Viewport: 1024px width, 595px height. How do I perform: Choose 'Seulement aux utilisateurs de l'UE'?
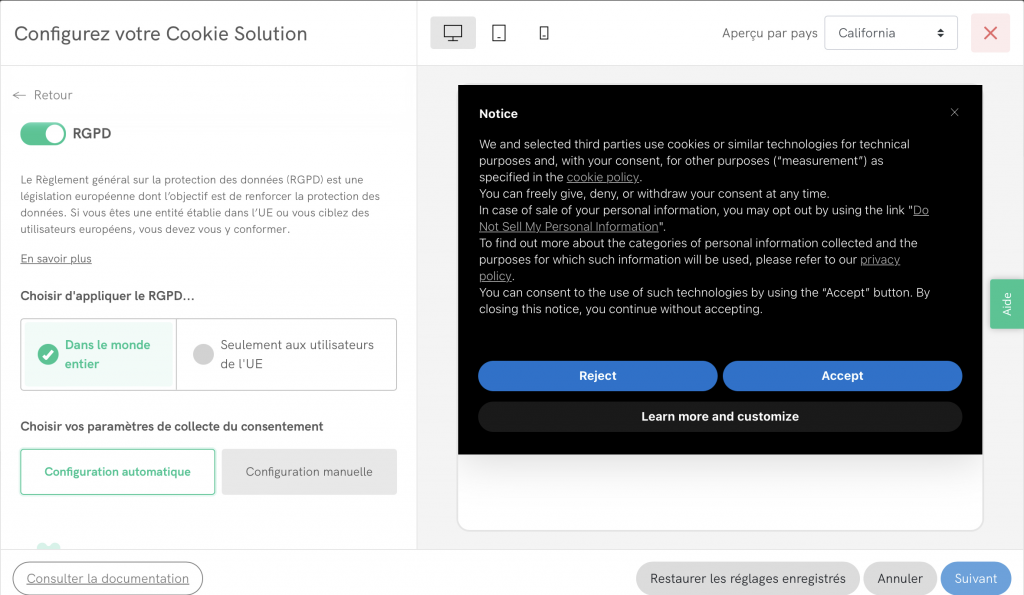(286, 354)
